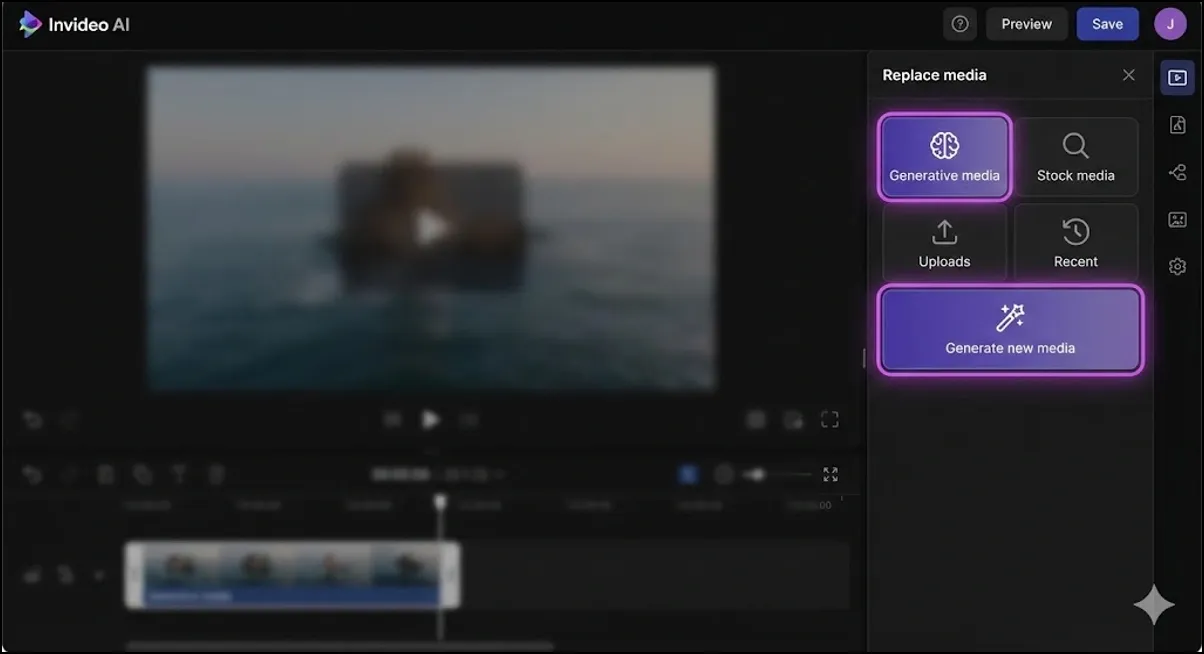Select the Generative media option
This screenshot has height=654, width=1204.
tap(944, 157)
